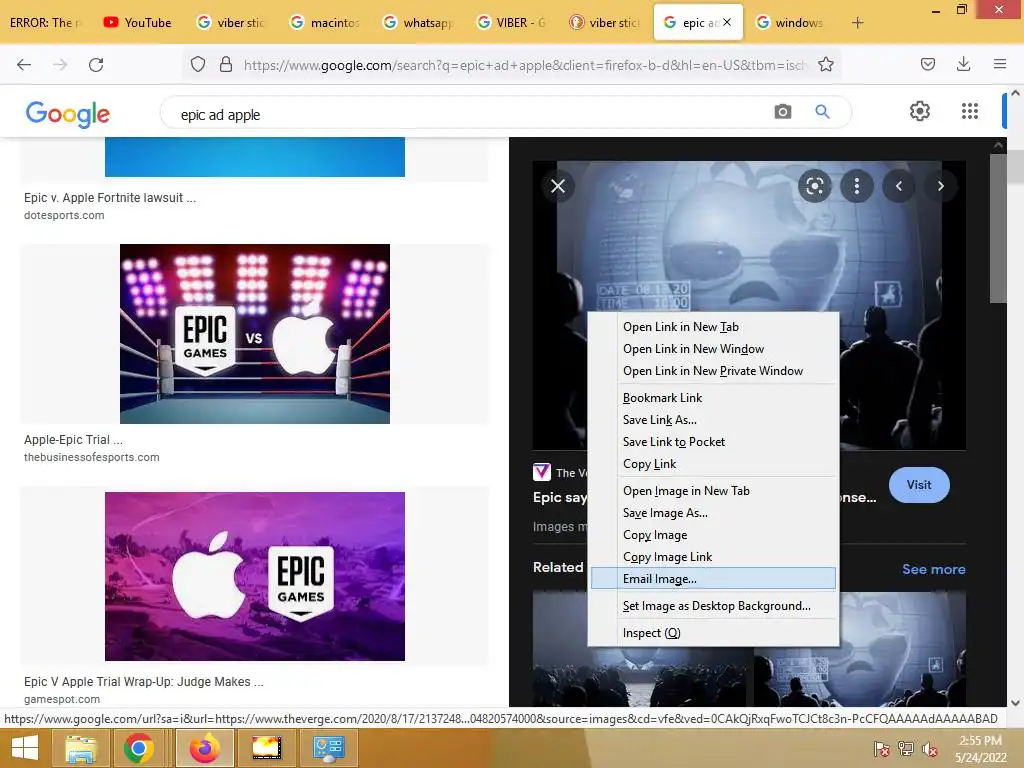Switch to the ERROR: The tab

pyautogui.click(x=46, y=23)
